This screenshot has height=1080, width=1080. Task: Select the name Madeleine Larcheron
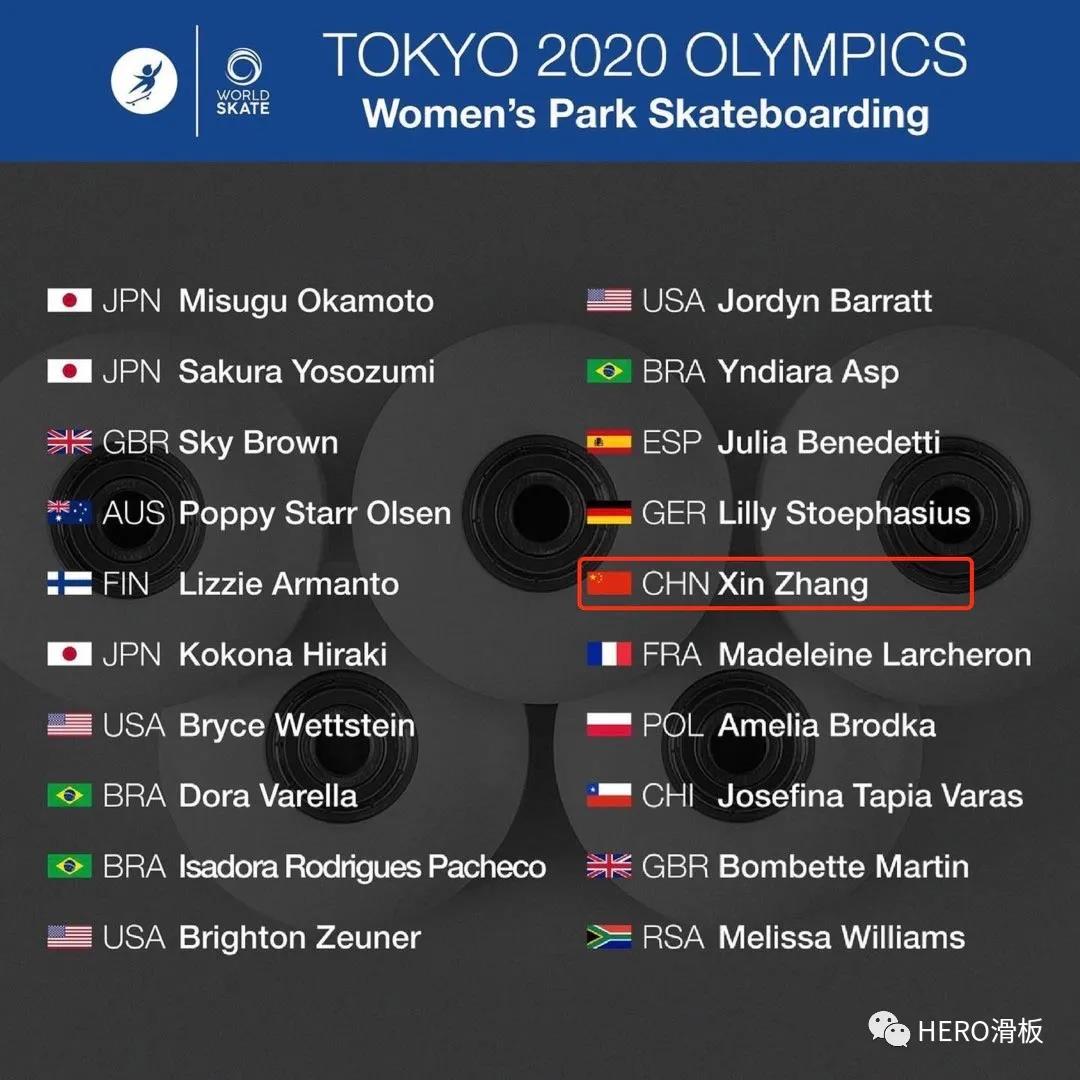875,654
